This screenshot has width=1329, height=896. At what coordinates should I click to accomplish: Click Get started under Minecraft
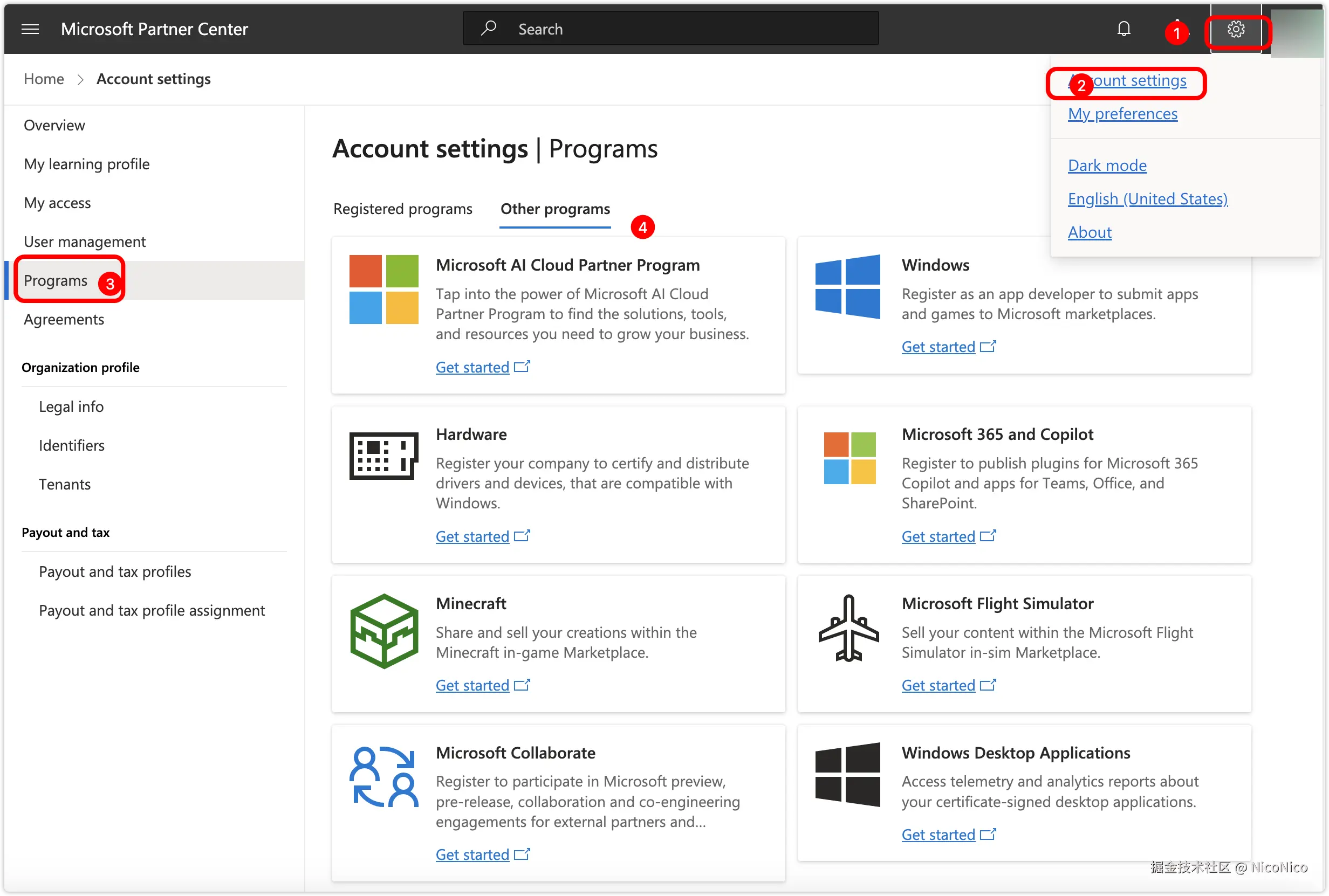coord(472,685)
